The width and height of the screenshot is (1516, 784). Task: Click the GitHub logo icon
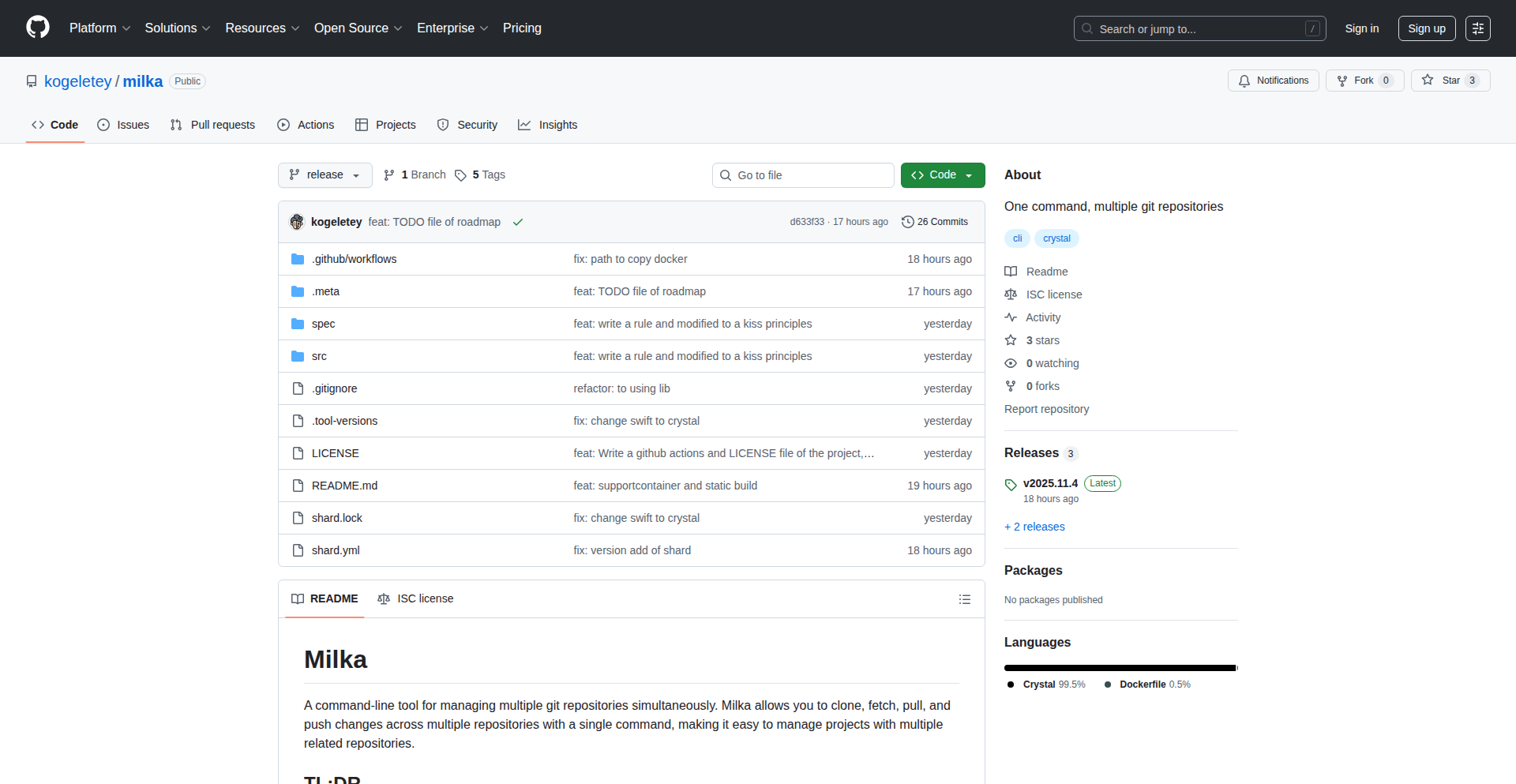tap(38, 28)
